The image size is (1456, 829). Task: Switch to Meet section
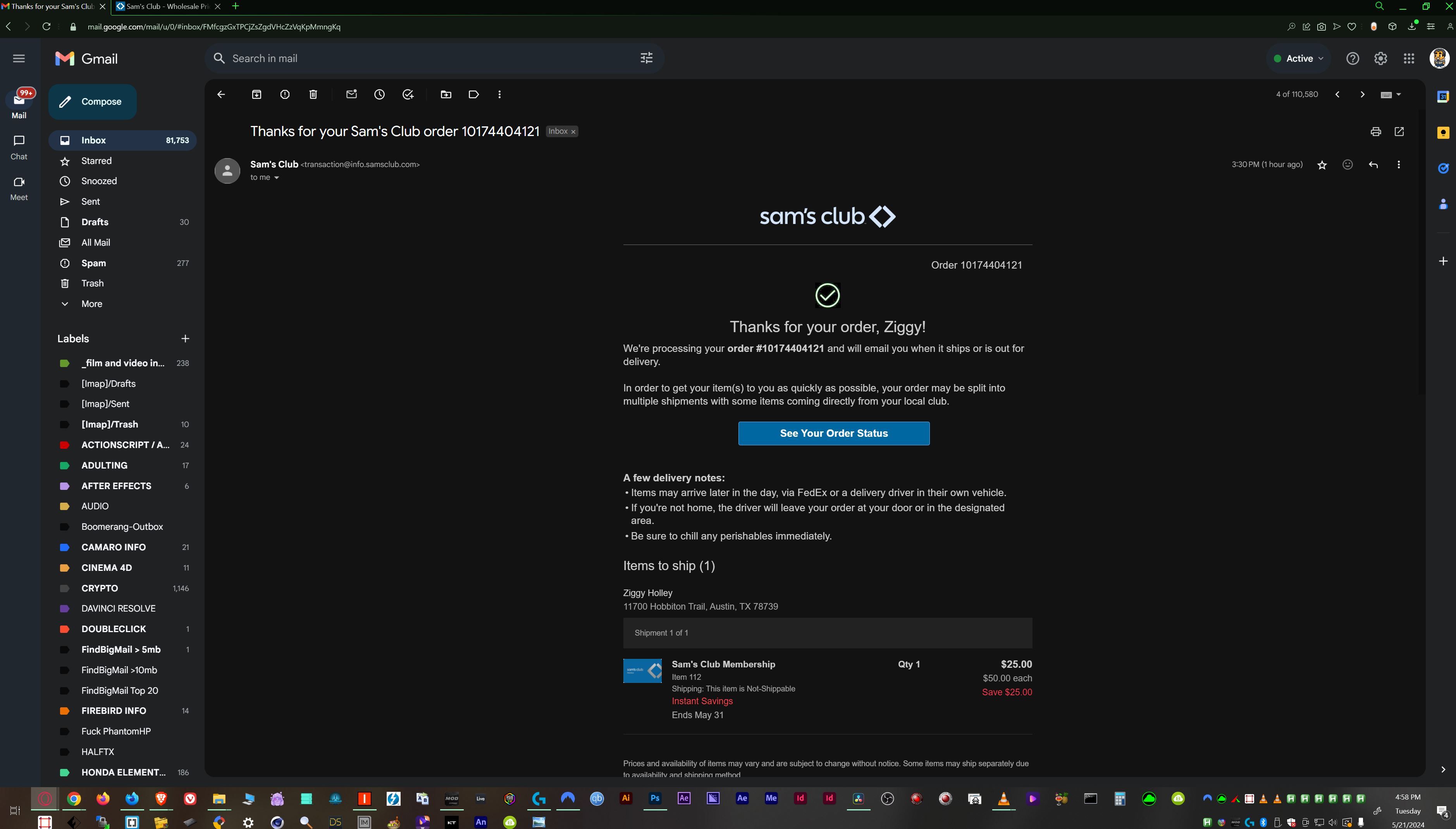19,188
